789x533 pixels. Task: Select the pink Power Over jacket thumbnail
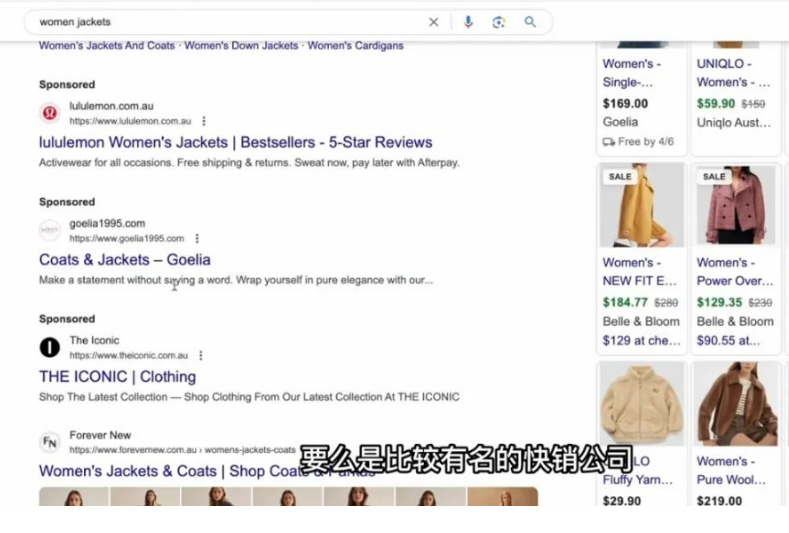[736, 205]
